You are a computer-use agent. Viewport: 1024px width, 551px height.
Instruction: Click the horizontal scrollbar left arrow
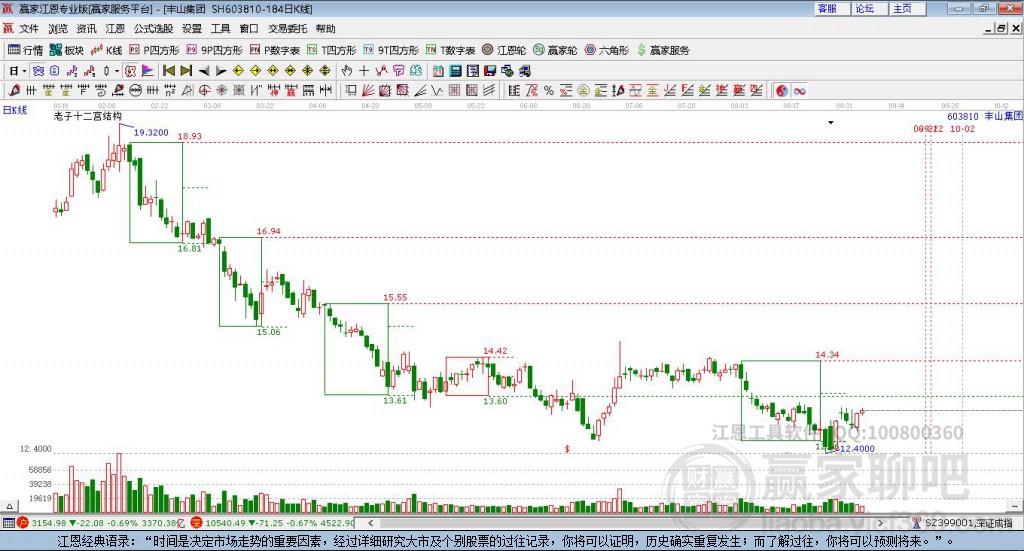tap(371, 523)
